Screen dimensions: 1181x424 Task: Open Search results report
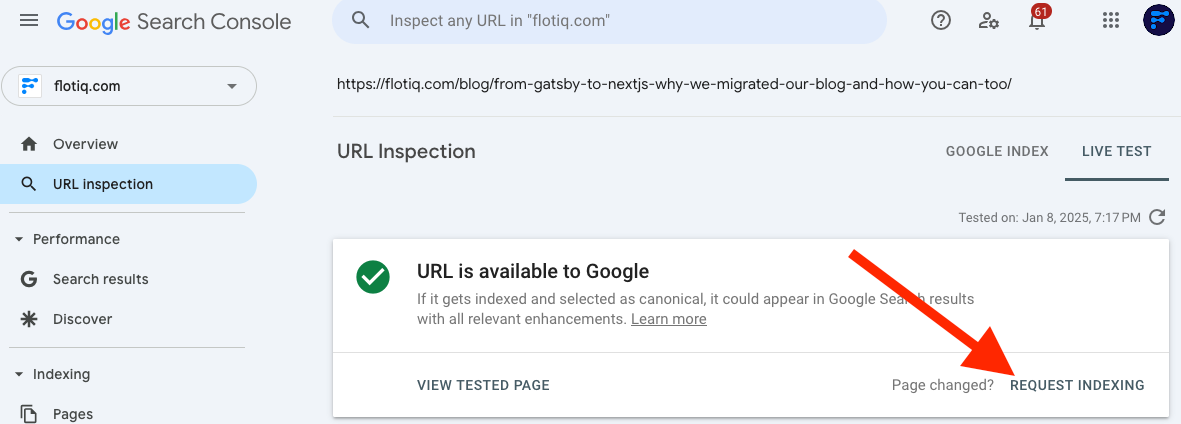[x=128, y=279]
